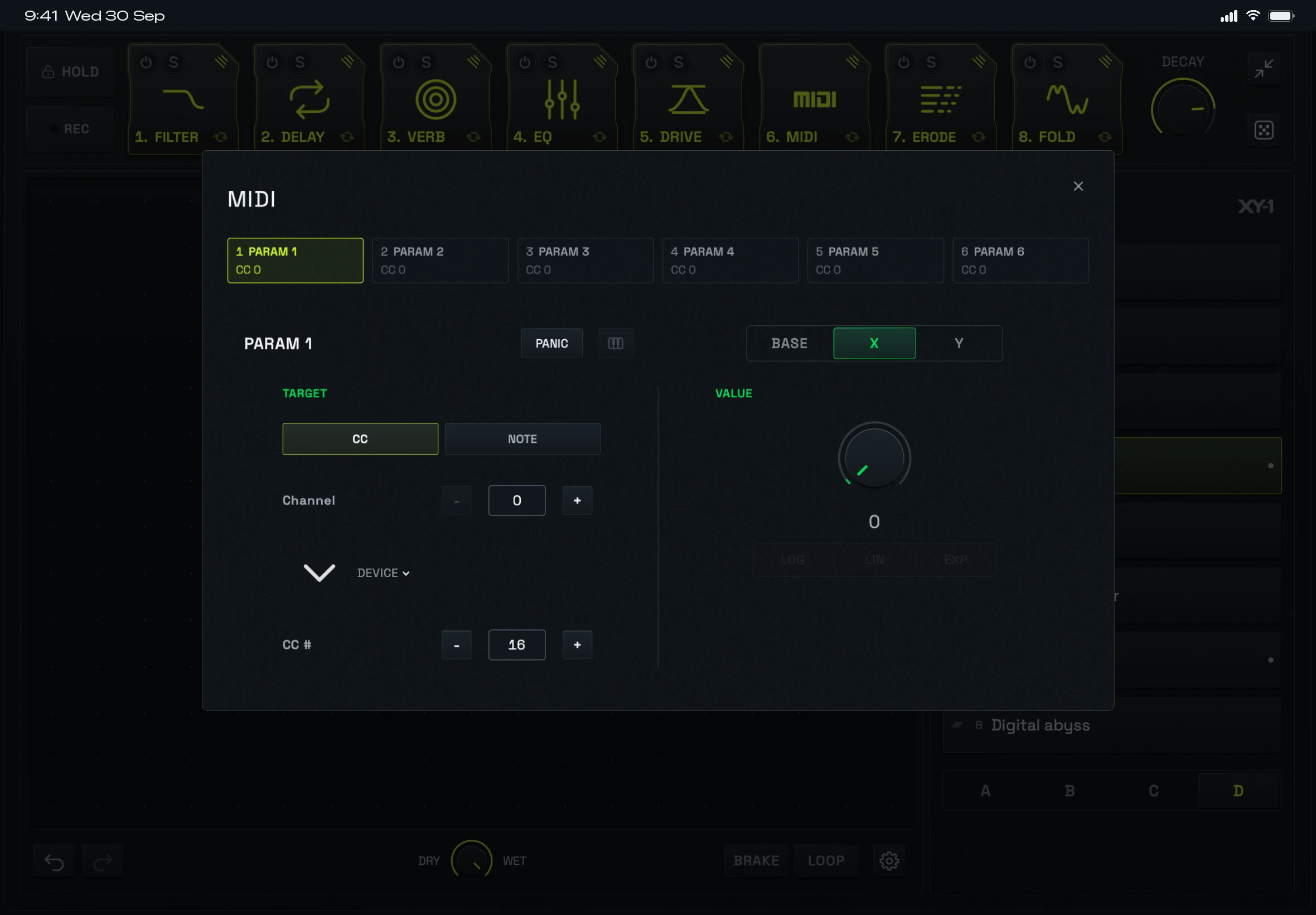1316x915 pixels.
Task: Select the PARAM 5 tab
Action: click(x=875, y=261)
